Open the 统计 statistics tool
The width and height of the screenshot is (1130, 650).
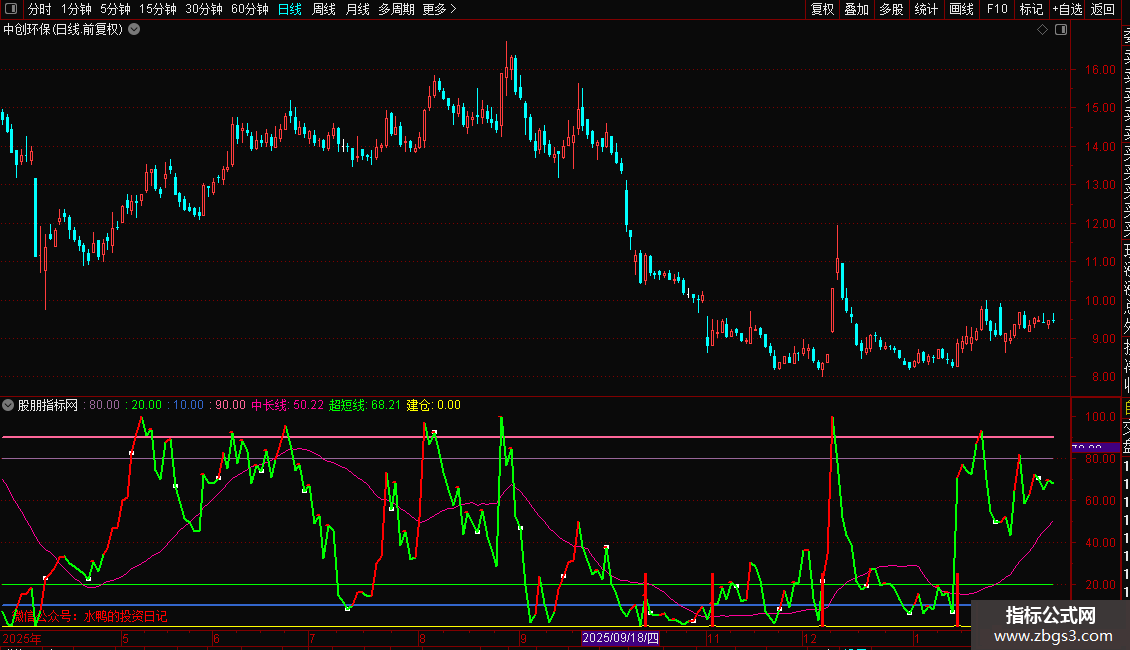tap(926, 10)
